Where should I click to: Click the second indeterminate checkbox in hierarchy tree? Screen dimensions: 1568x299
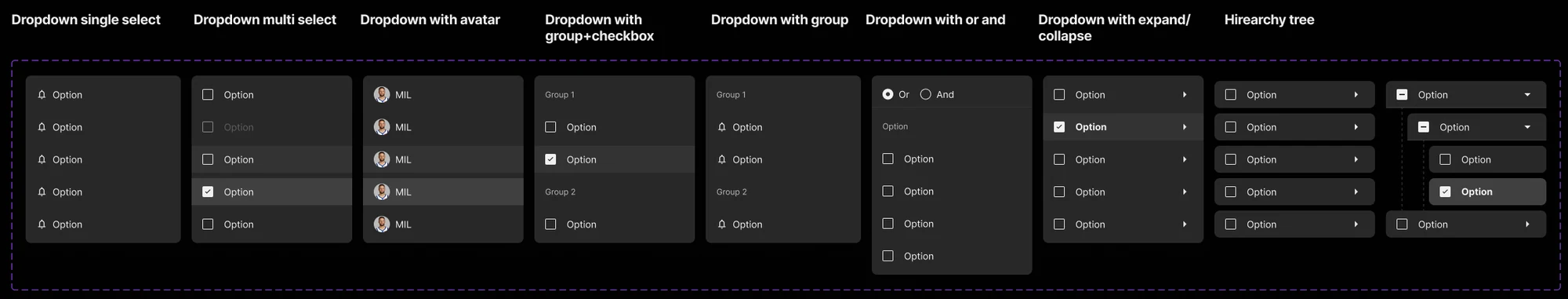click(1424, 126)
